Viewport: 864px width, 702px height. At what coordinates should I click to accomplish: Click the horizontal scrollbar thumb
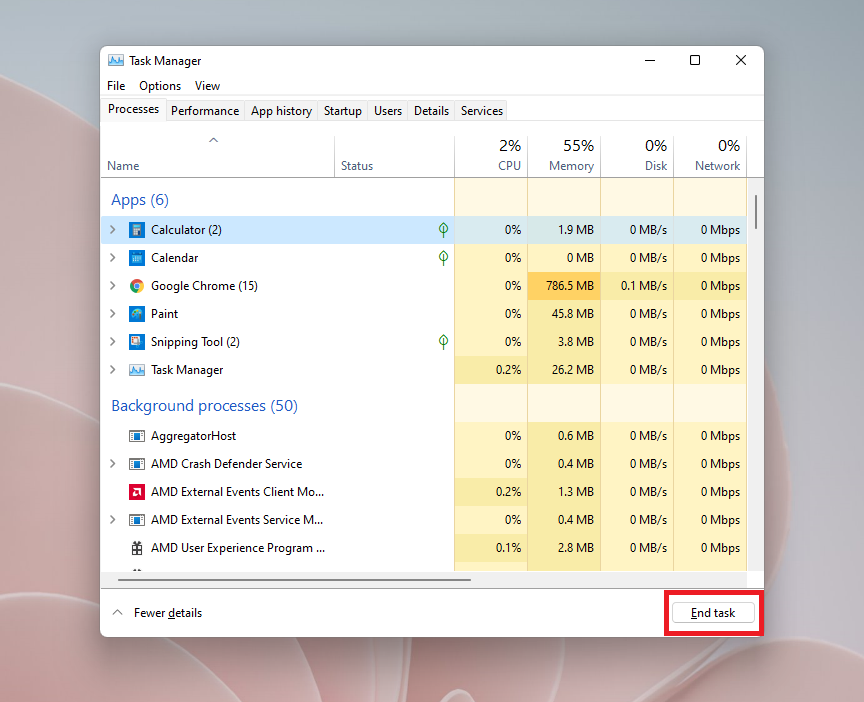pos(294,580)
